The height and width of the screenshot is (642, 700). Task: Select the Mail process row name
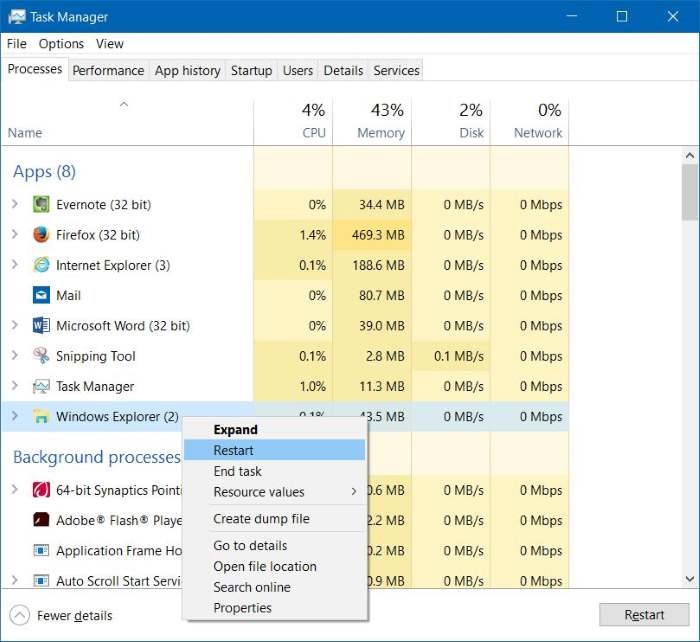[x=68, y=295]
